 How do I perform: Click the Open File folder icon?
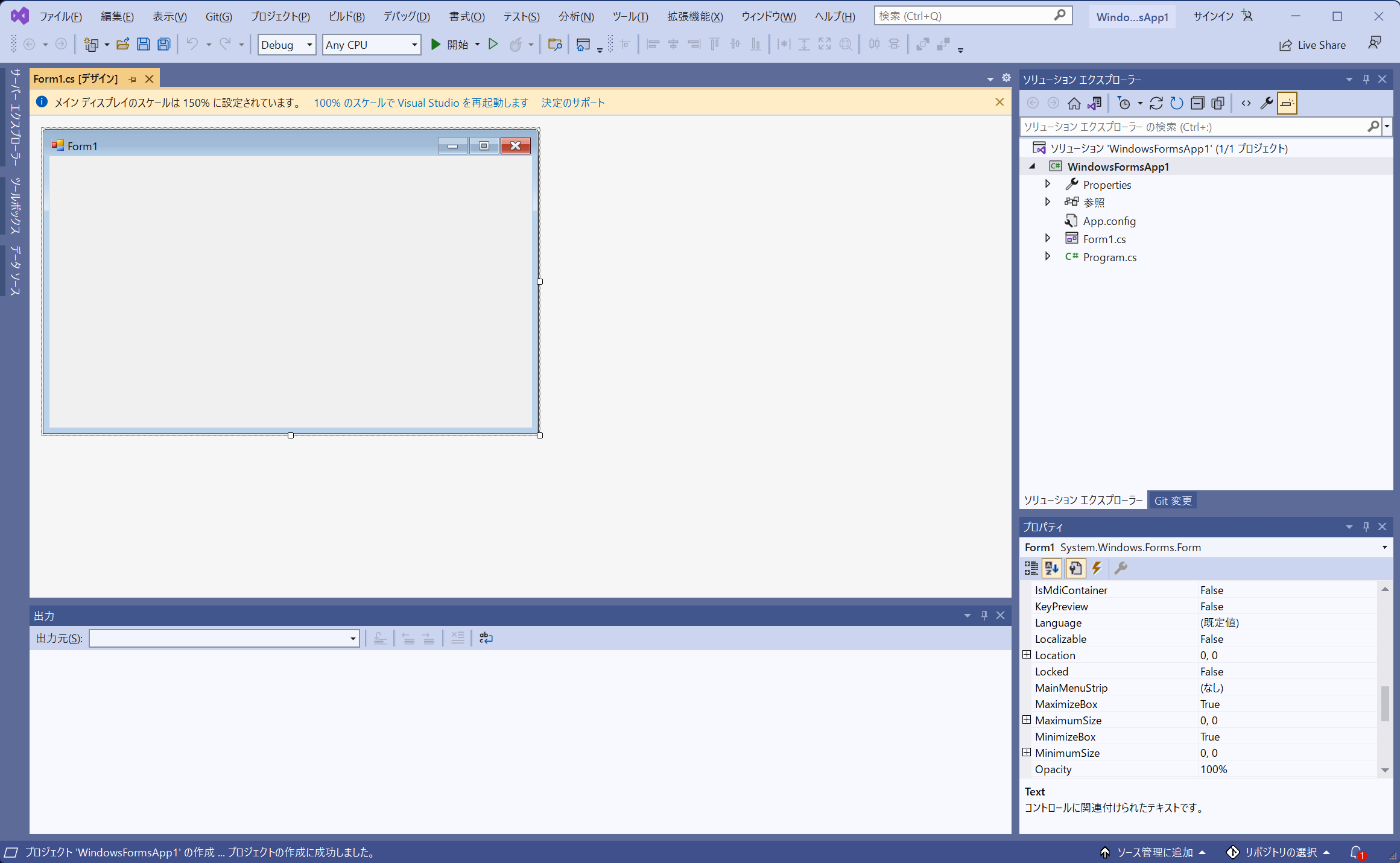[x=122, y=44]
